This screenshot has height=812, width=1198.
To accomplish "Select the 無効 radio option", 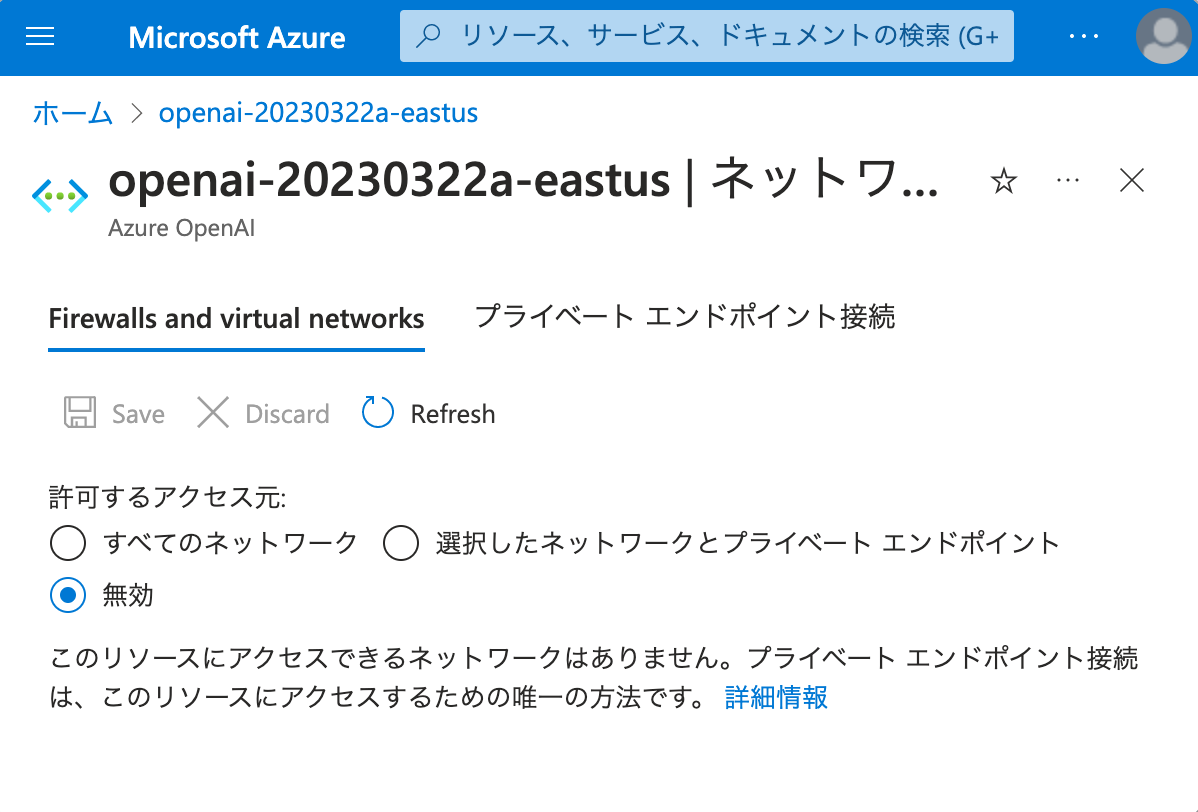I will (x=67, y=595).
